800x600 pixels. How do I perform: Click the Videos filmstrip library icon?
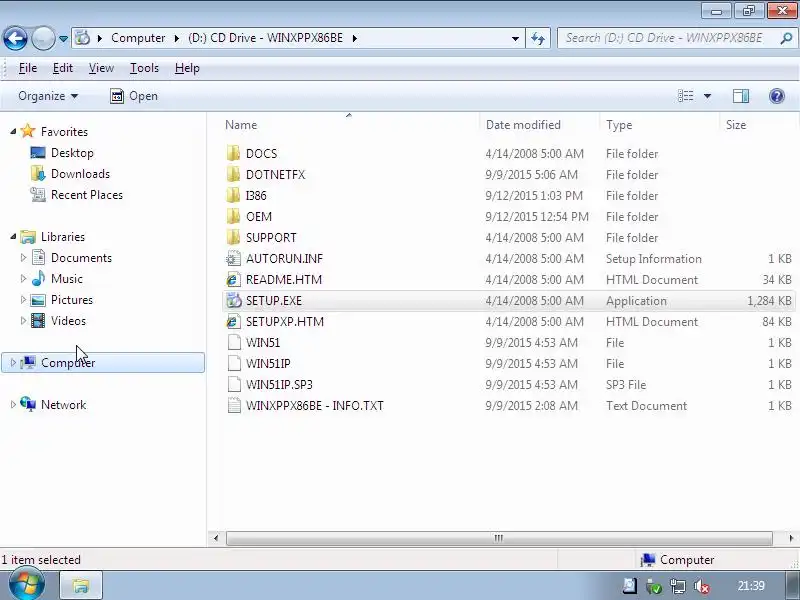tap(38, 320)
